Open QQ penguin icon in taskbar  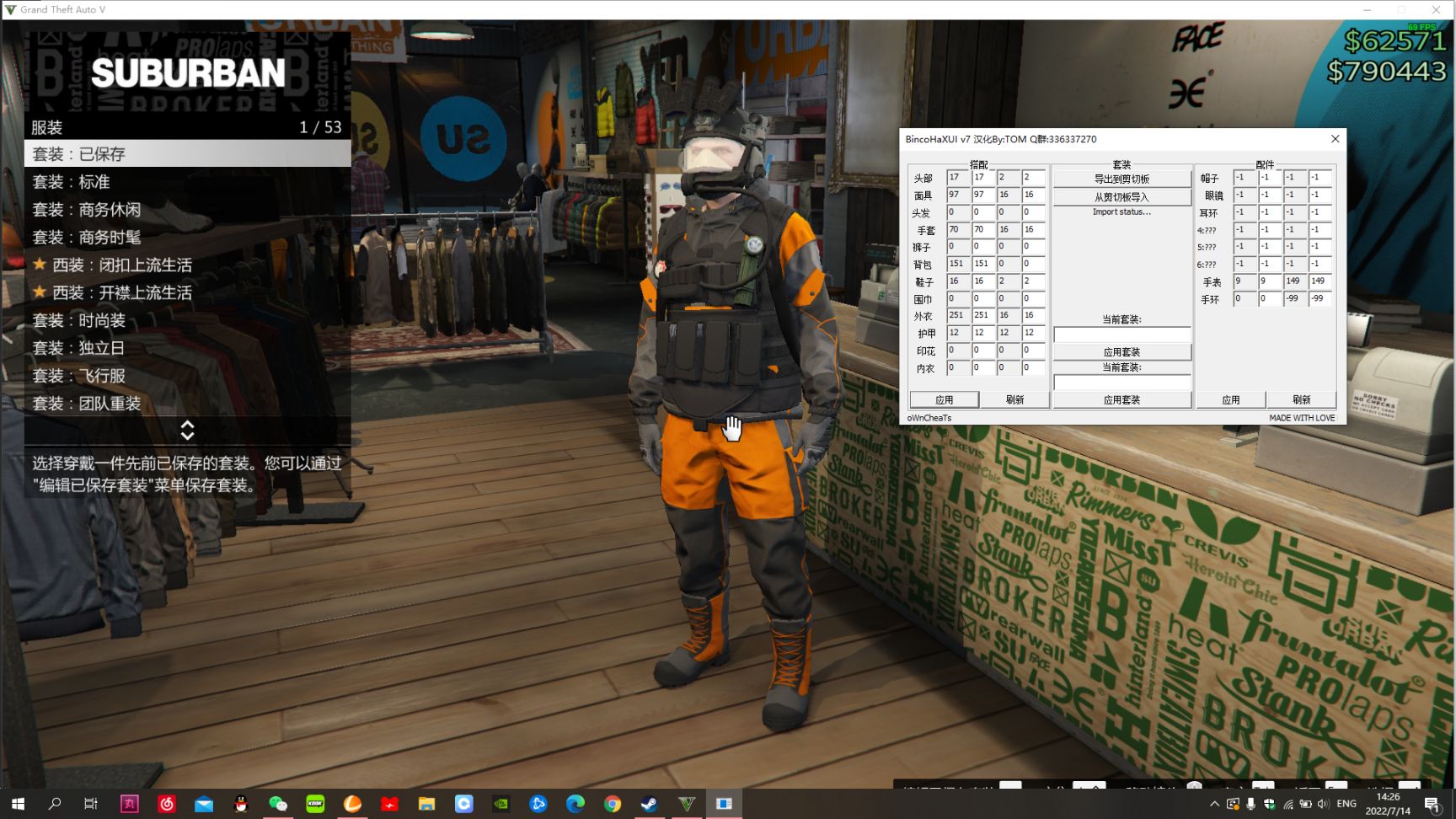pos(241,804)
